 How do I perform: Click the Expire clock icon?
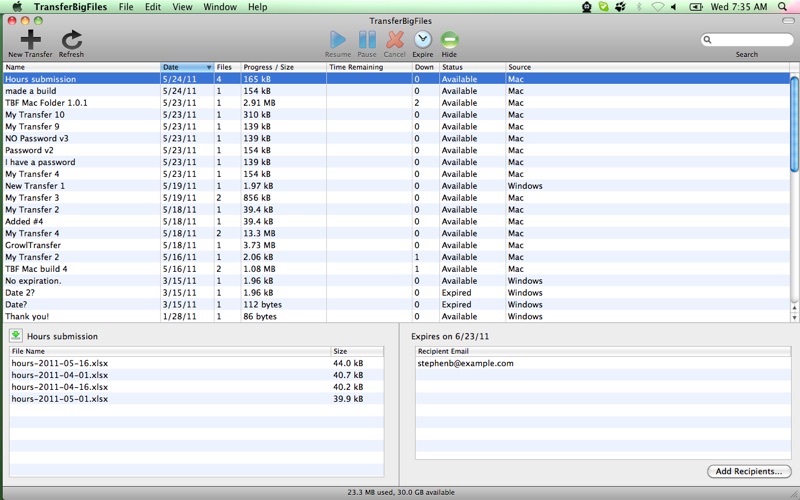[422, 39]
